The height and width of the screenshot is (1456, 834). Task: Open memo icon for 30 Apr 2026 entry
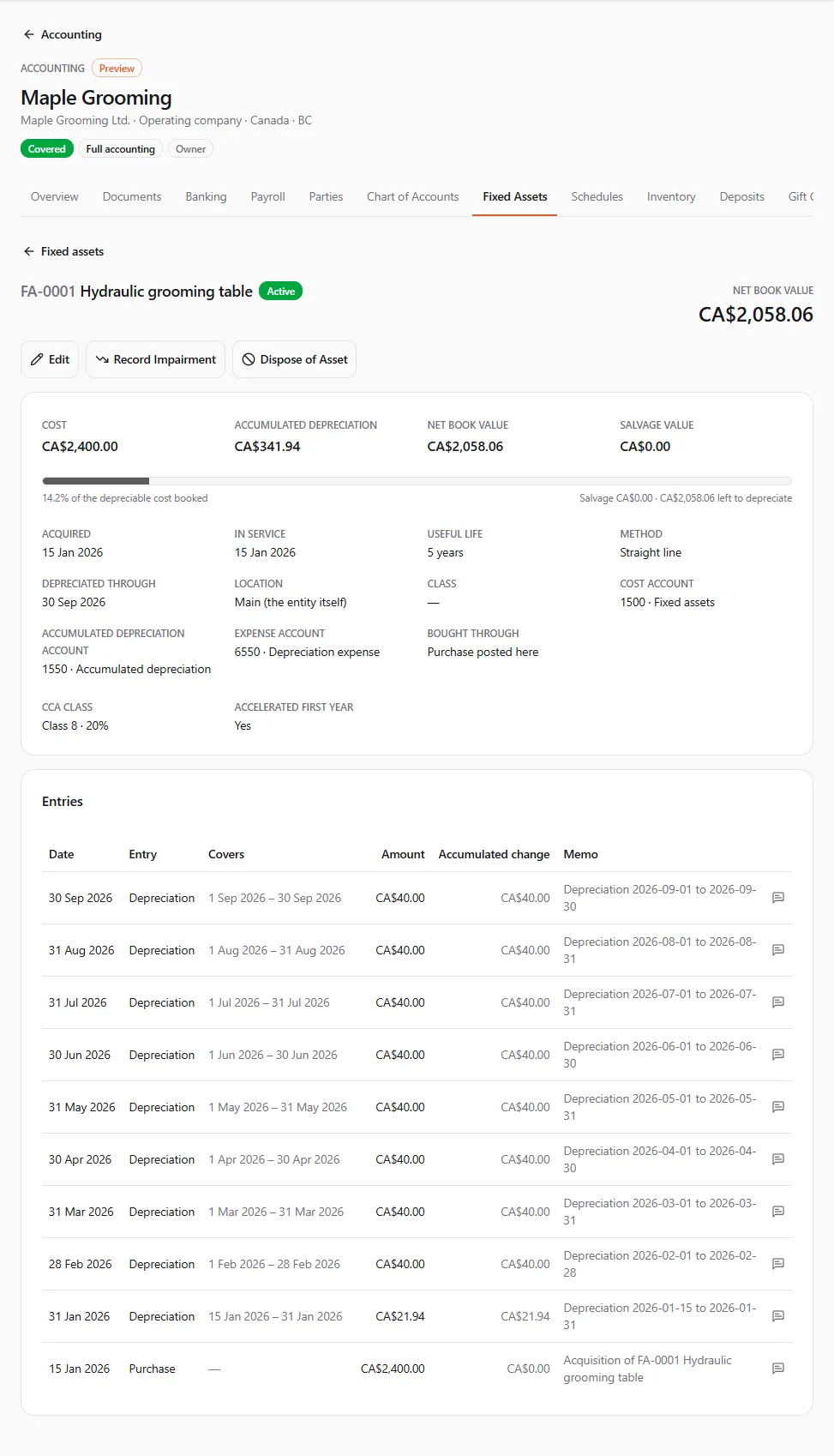(x=778, y=1159)
